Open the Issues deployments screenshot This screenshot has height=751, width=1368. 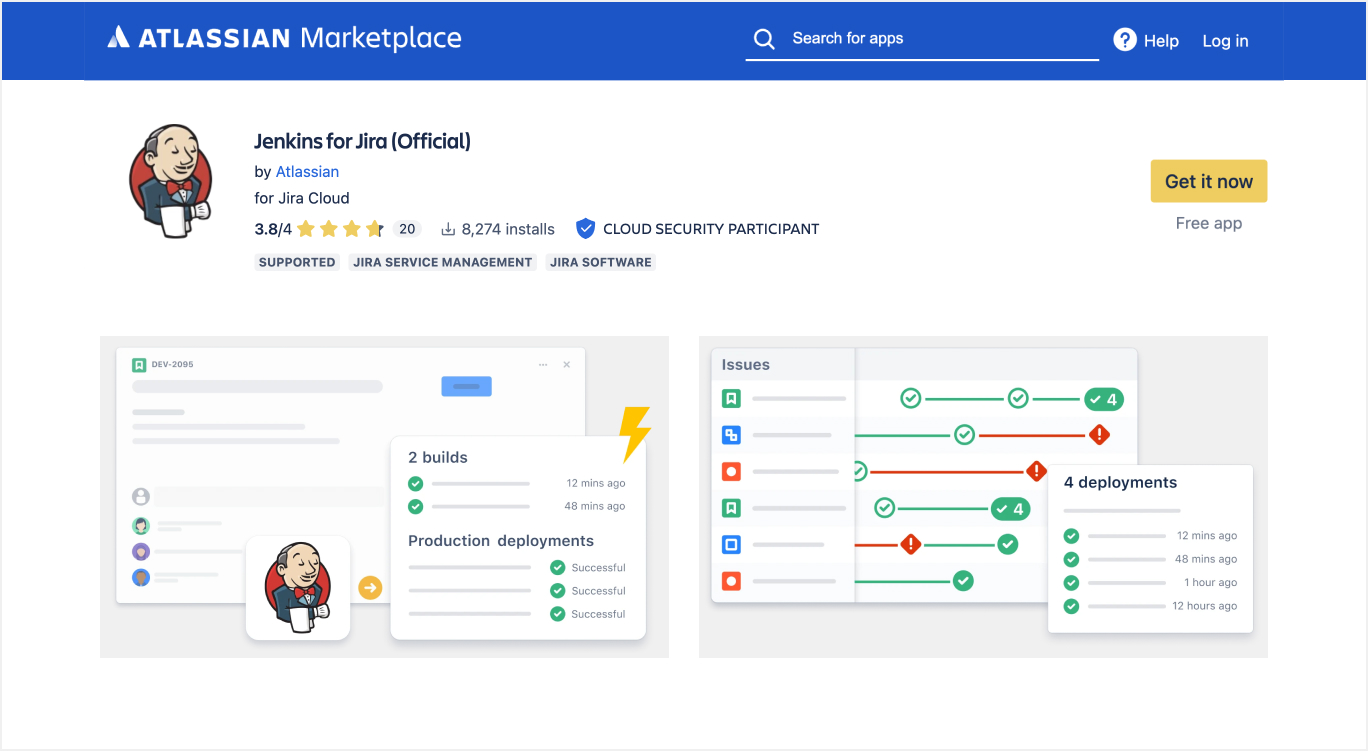tap(983, 497)
